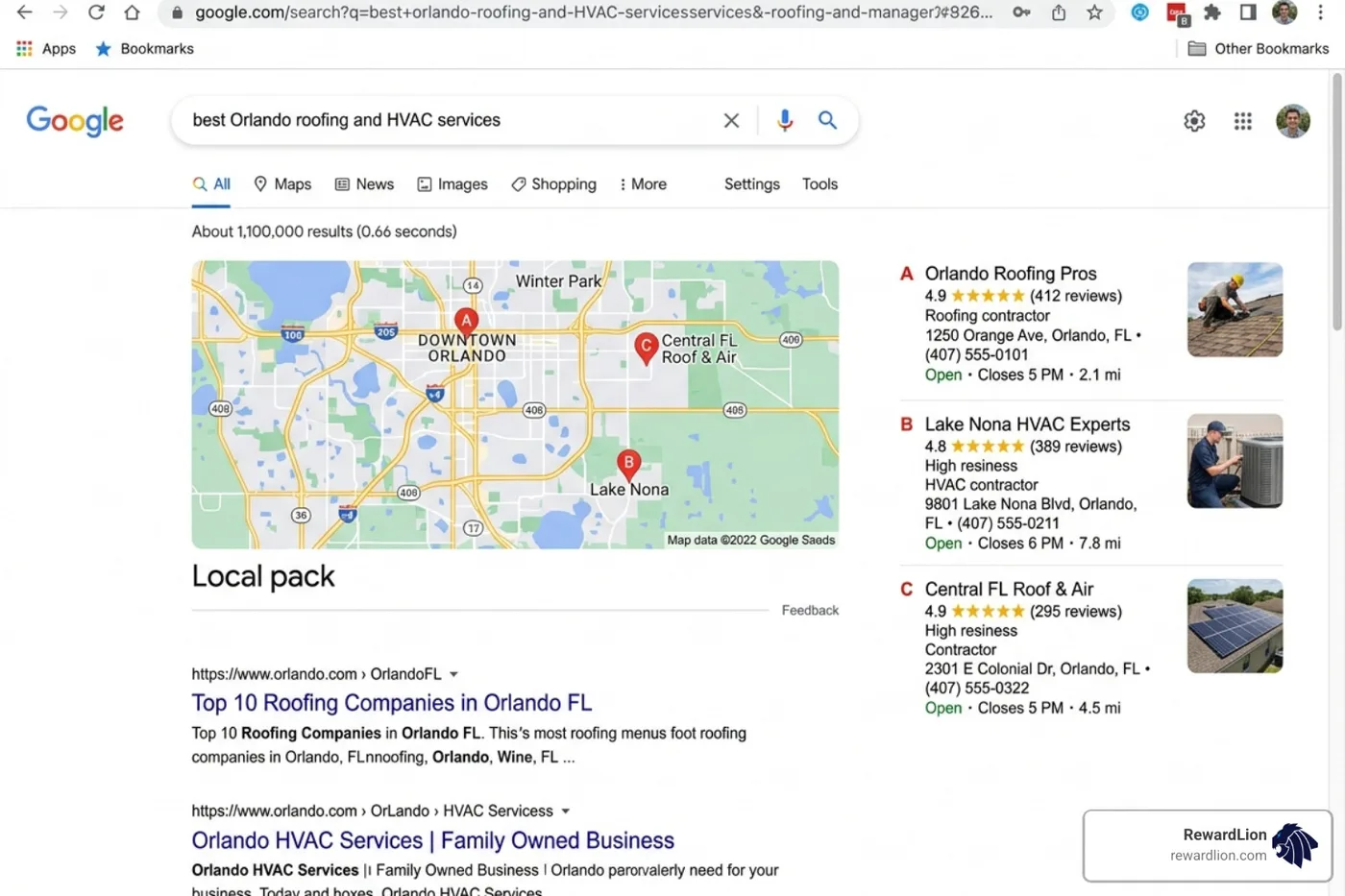Open the Orlando Roofing Pros listing
The height and width of the screenshot is (896, 1345).
[1011, 274]
